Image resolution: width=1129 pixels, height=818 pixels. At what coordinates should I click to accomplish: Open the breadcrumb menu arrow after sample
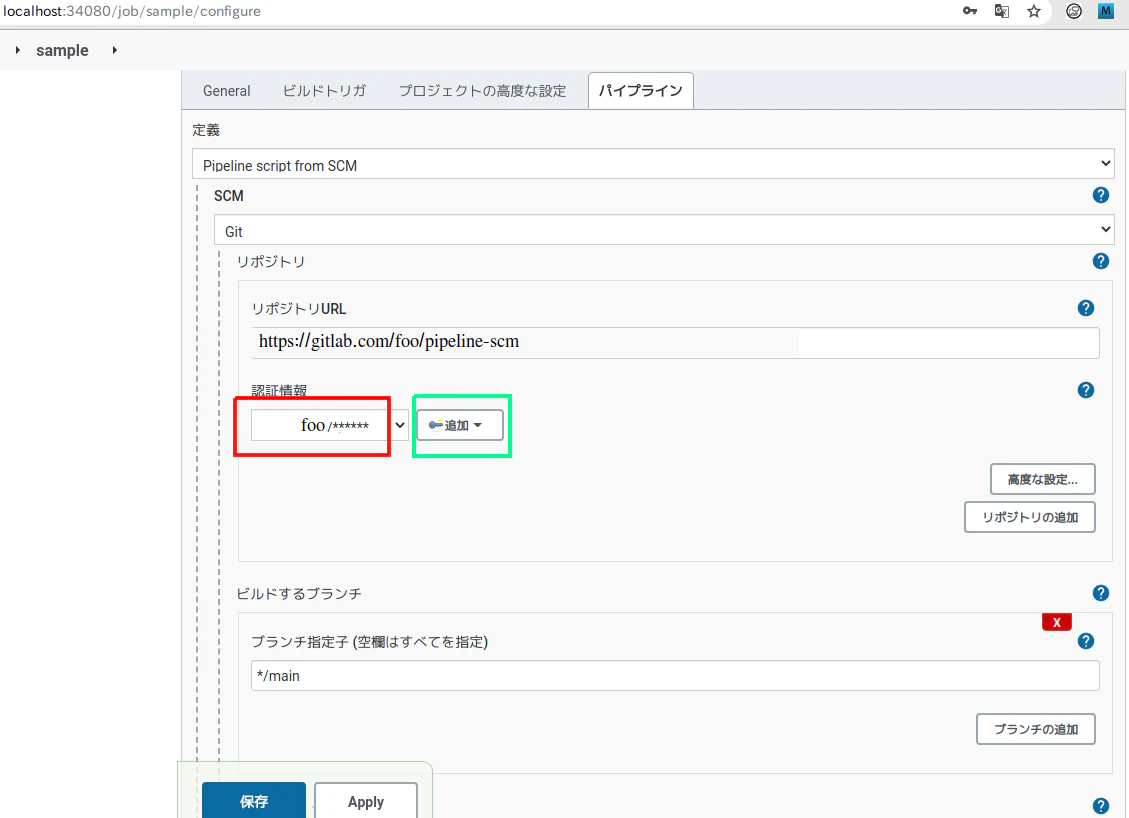coord(114,50)
